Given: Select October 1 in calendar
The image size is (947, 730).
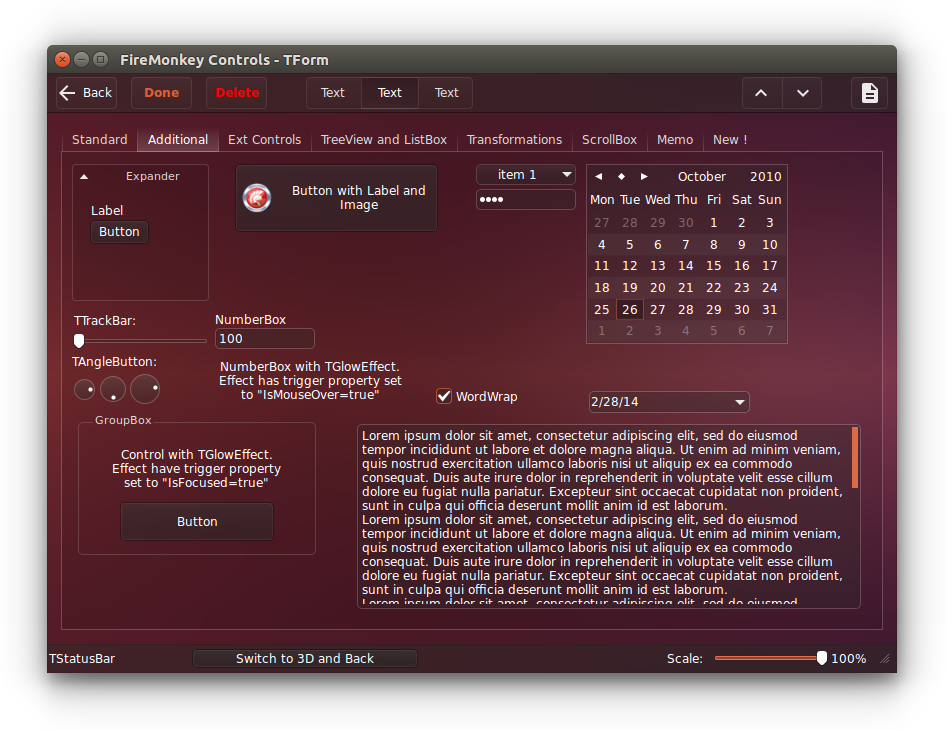Looking at the screenshot, I should 713,223.
